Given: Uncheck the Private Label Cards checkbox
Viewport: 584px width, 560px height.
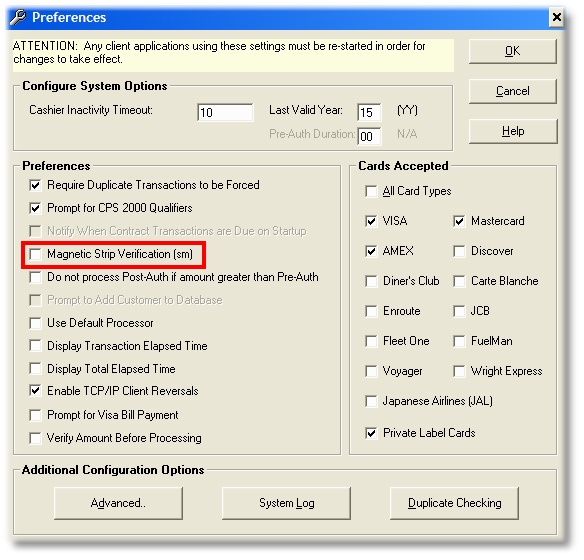Looking at the screenshot, I should tap(371, 433).
